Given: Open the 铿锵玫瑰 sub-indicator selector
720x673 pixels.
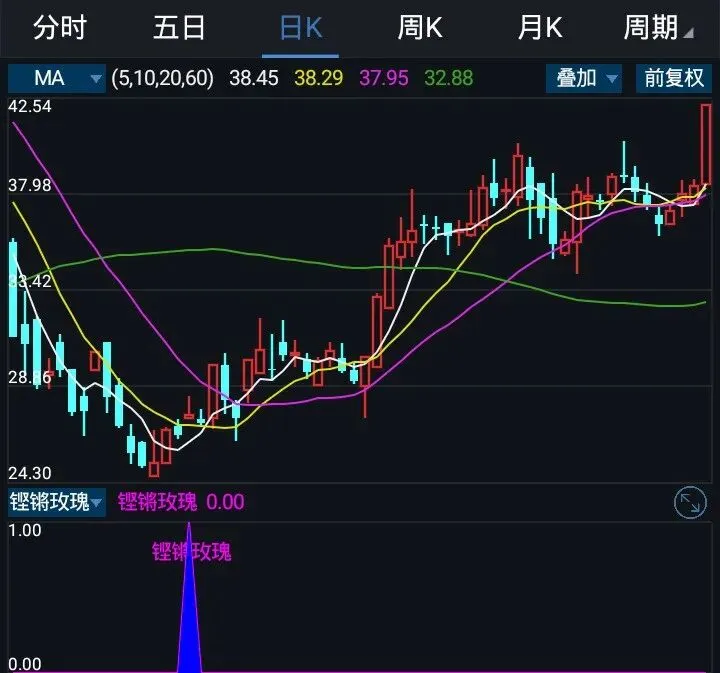Looking at the screenshot, I should pos(57,502).
